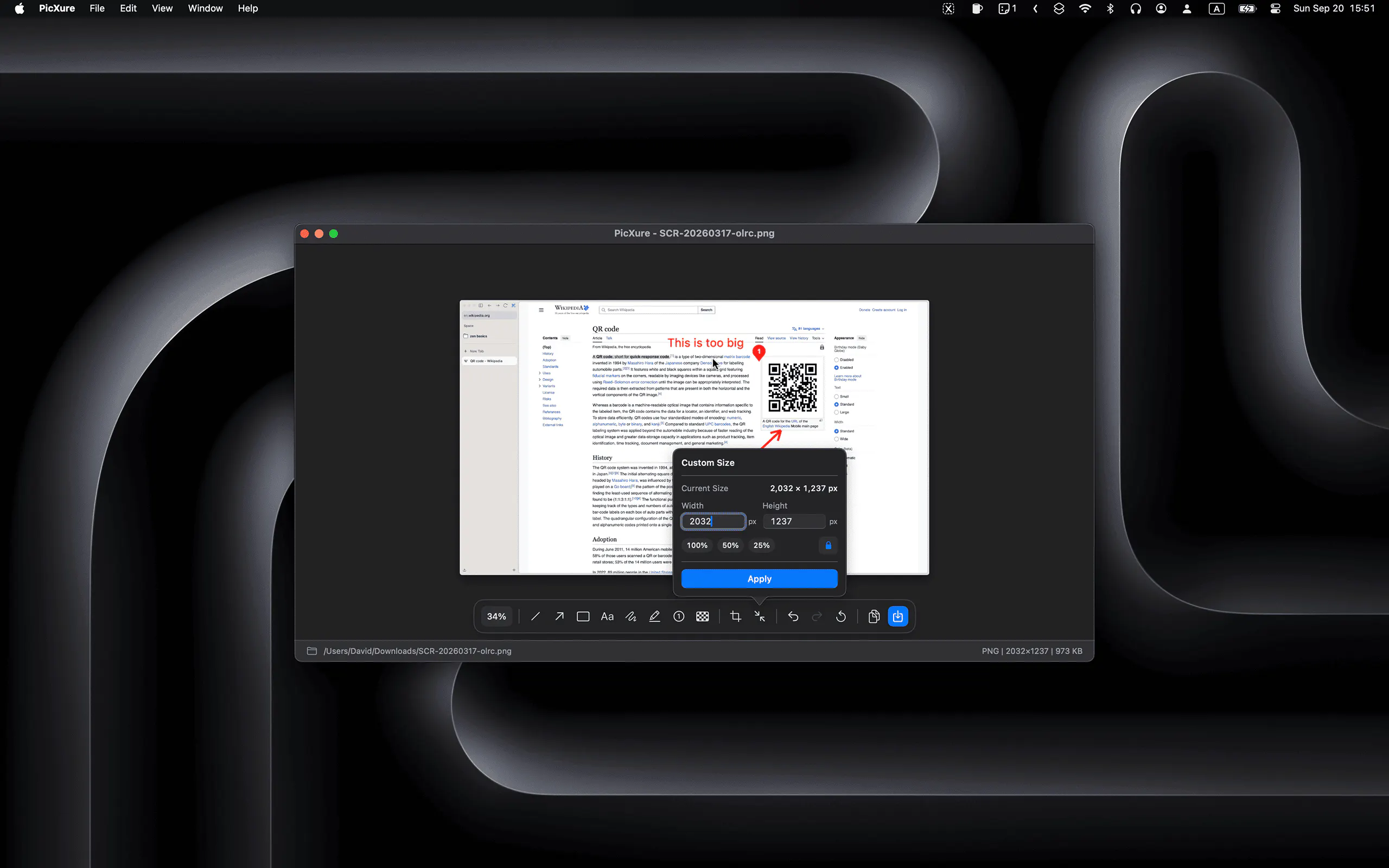Select the Rectangle shape tool
Viewport: 1389px width, 868px height.
(x=583, y=617)
